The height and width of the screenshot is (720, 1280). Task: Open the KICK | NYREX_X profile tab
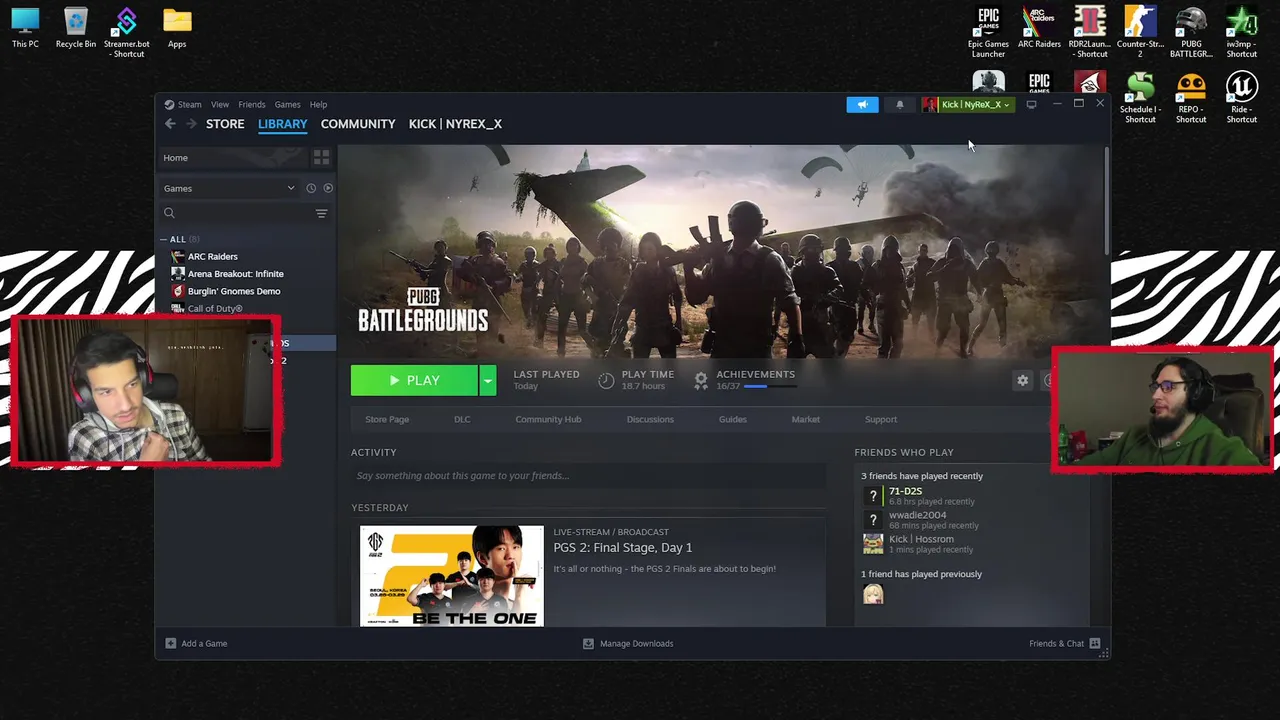[455, 124]
